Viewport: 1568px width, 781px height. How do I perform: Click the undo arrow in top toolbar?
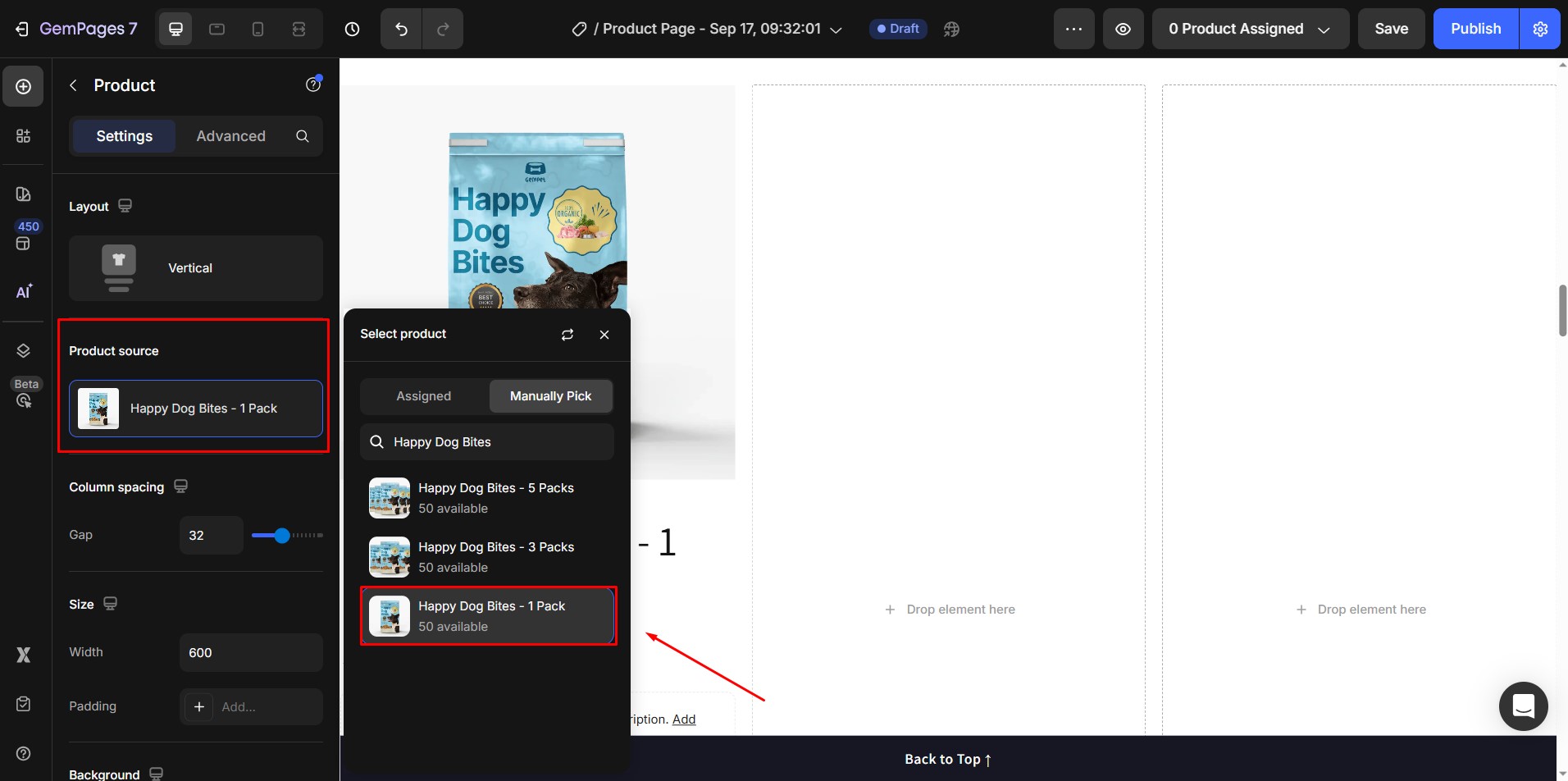[401, 29]
